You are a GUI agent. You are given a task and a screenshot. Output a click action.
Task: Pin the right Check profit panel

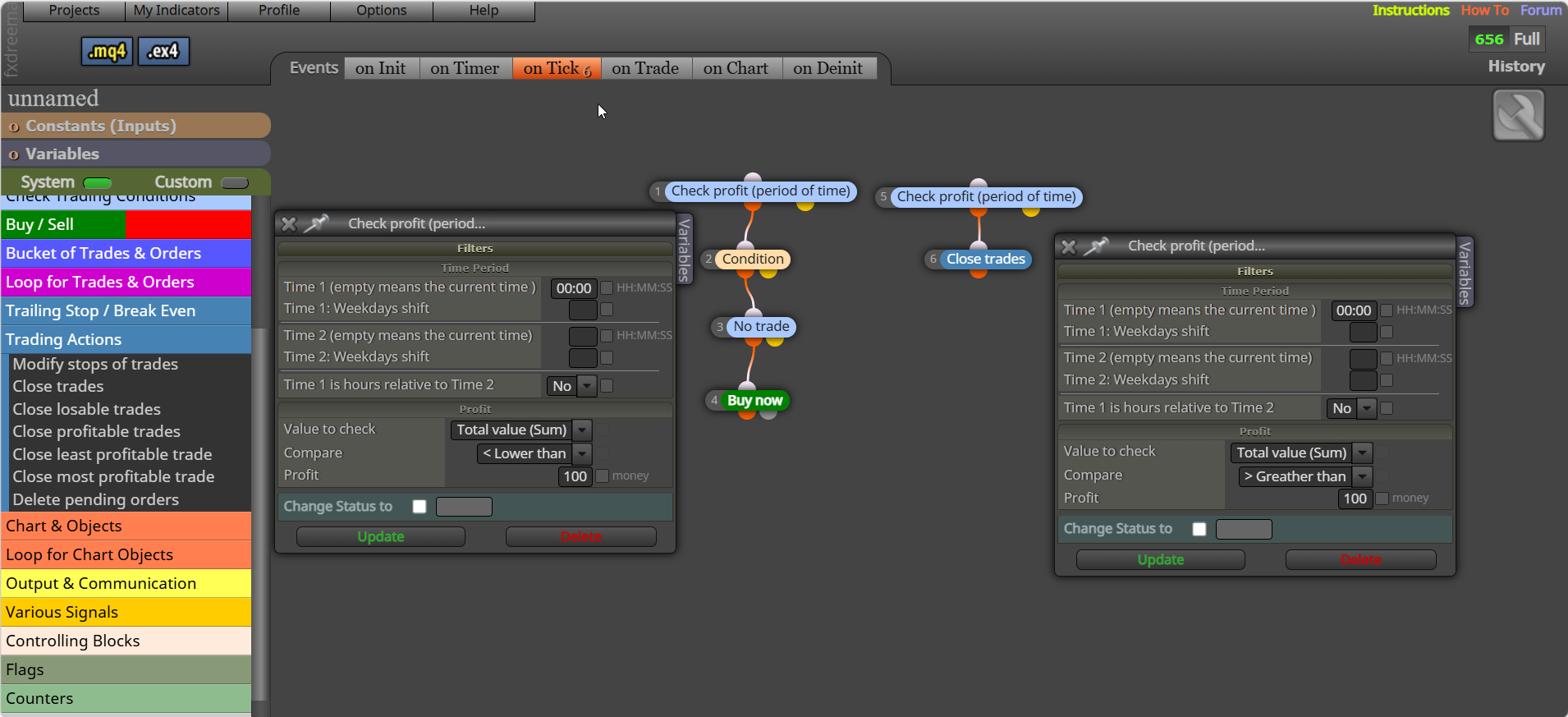point(1096,246)
